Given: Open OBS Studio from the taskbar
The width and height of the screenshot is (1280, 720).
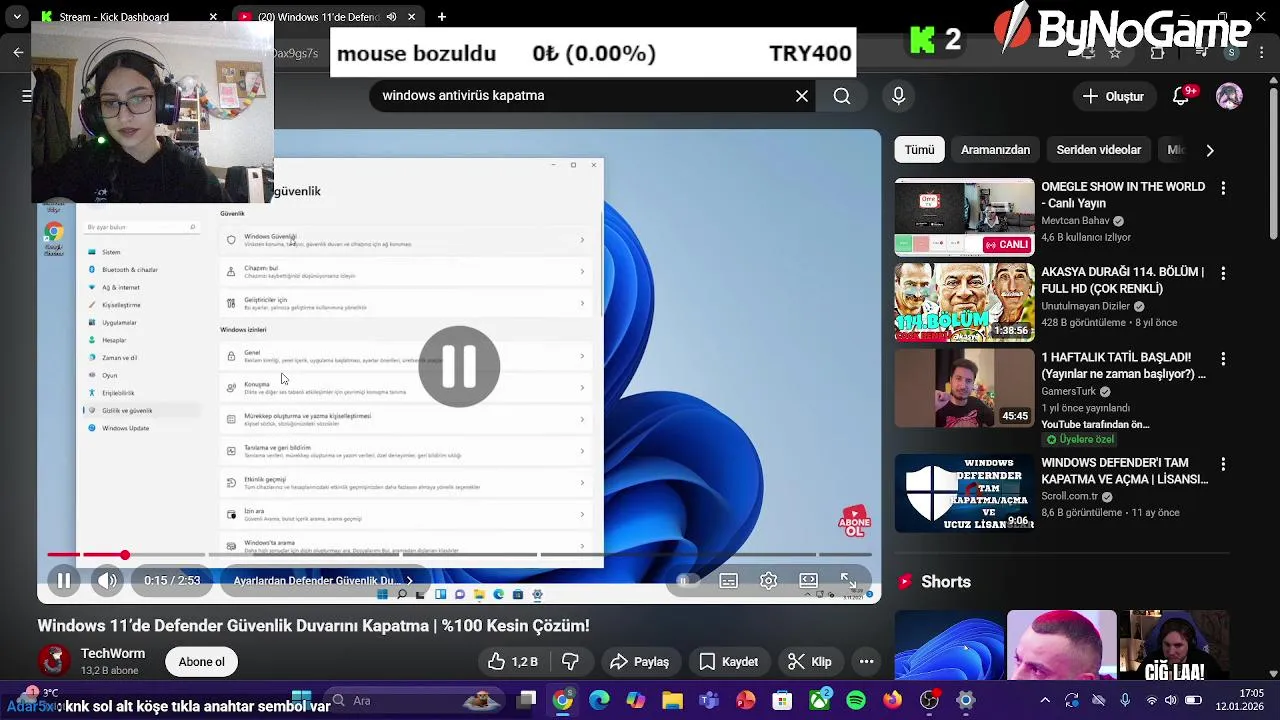Looking at the screenshot, I should click(x=929, y=700).
